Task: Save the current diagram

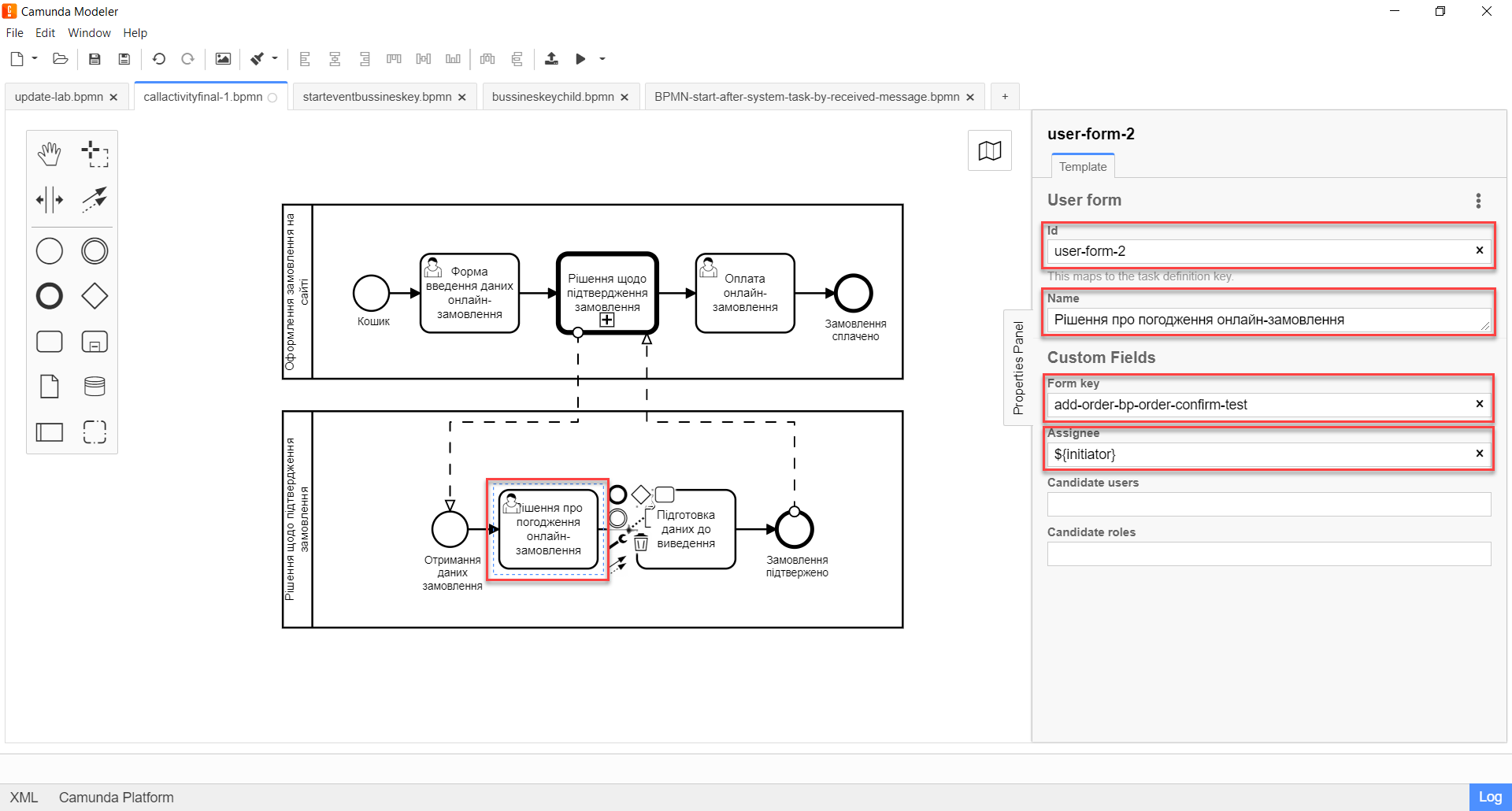Action: pyautogui.click(x=94, y=59)
